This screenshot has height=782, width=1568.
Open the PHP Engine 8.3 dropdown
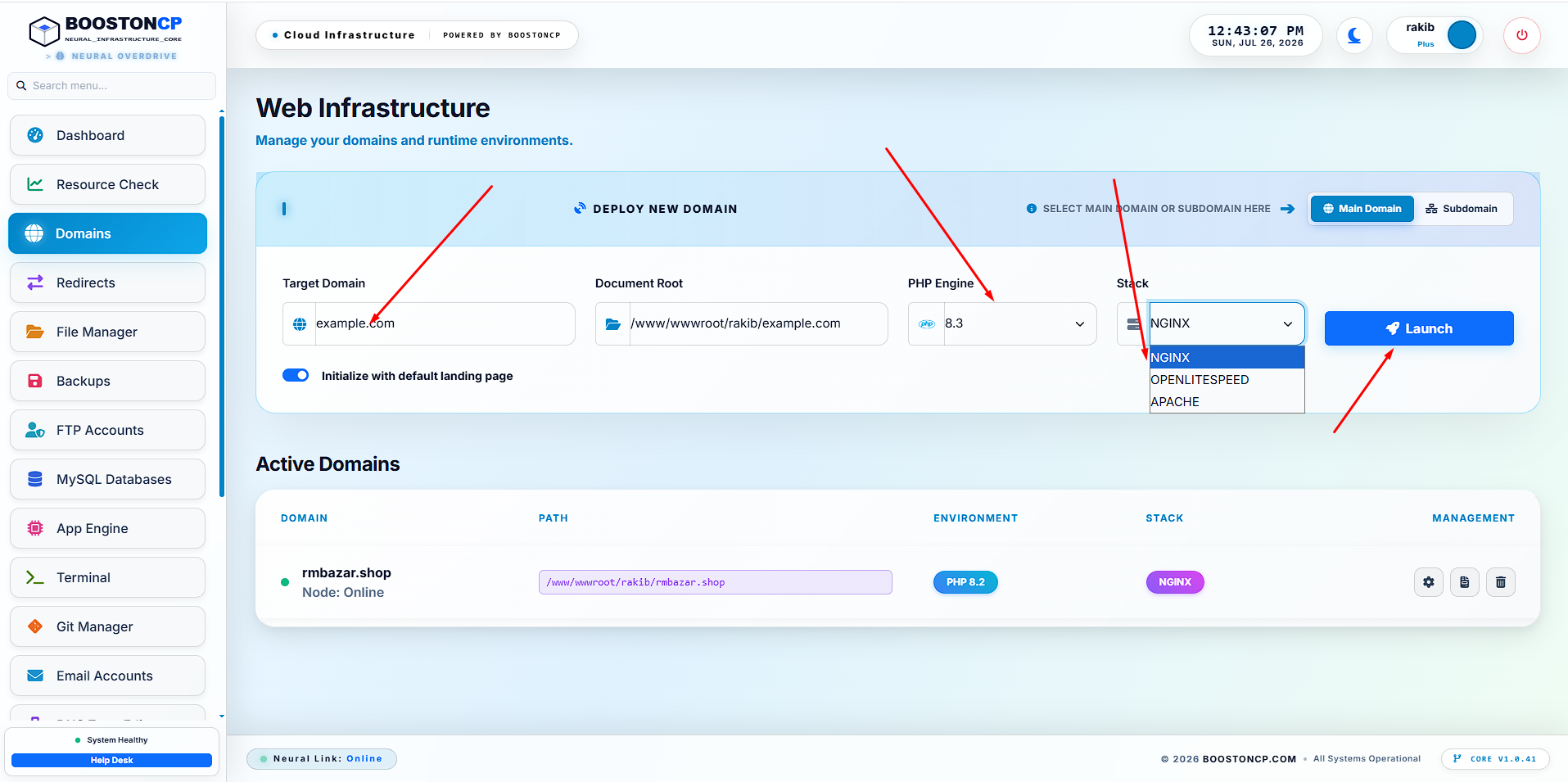[1002, 323]
